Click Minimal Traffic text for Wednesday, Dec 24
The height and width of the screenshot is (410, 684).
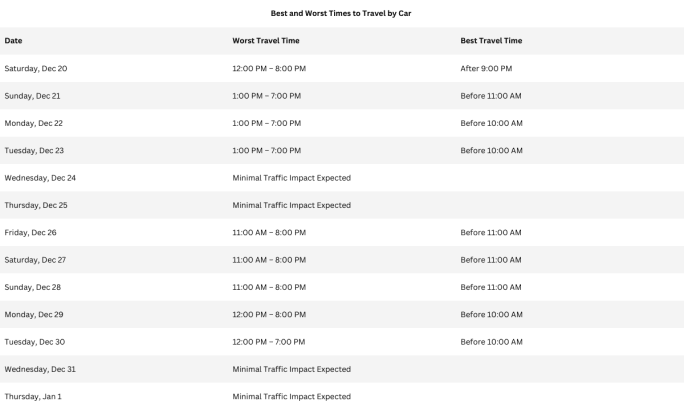(291, 178)
